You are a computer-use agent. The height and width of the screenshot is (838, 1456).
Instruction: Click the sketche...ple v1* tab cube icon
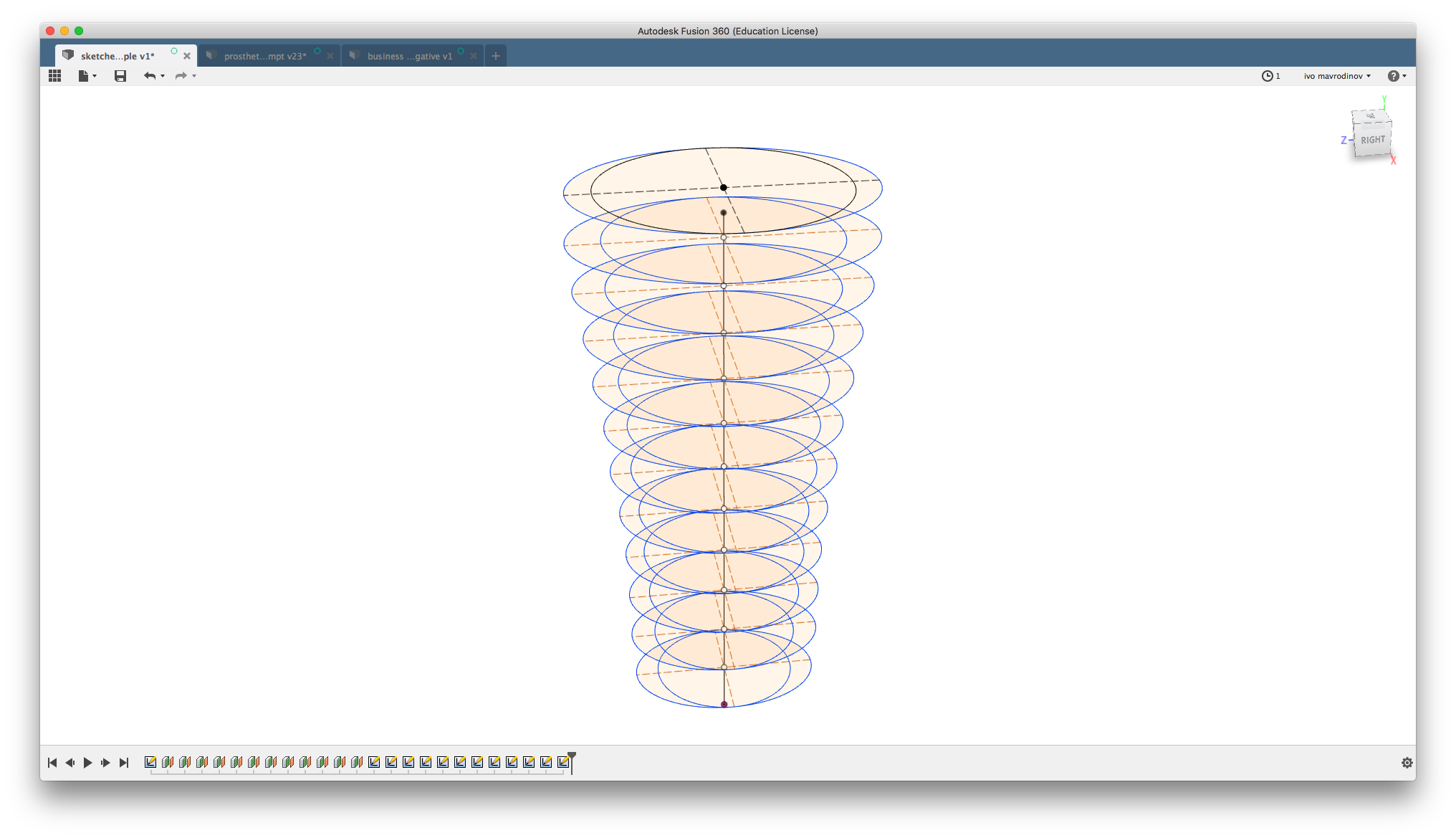point(68,55)
